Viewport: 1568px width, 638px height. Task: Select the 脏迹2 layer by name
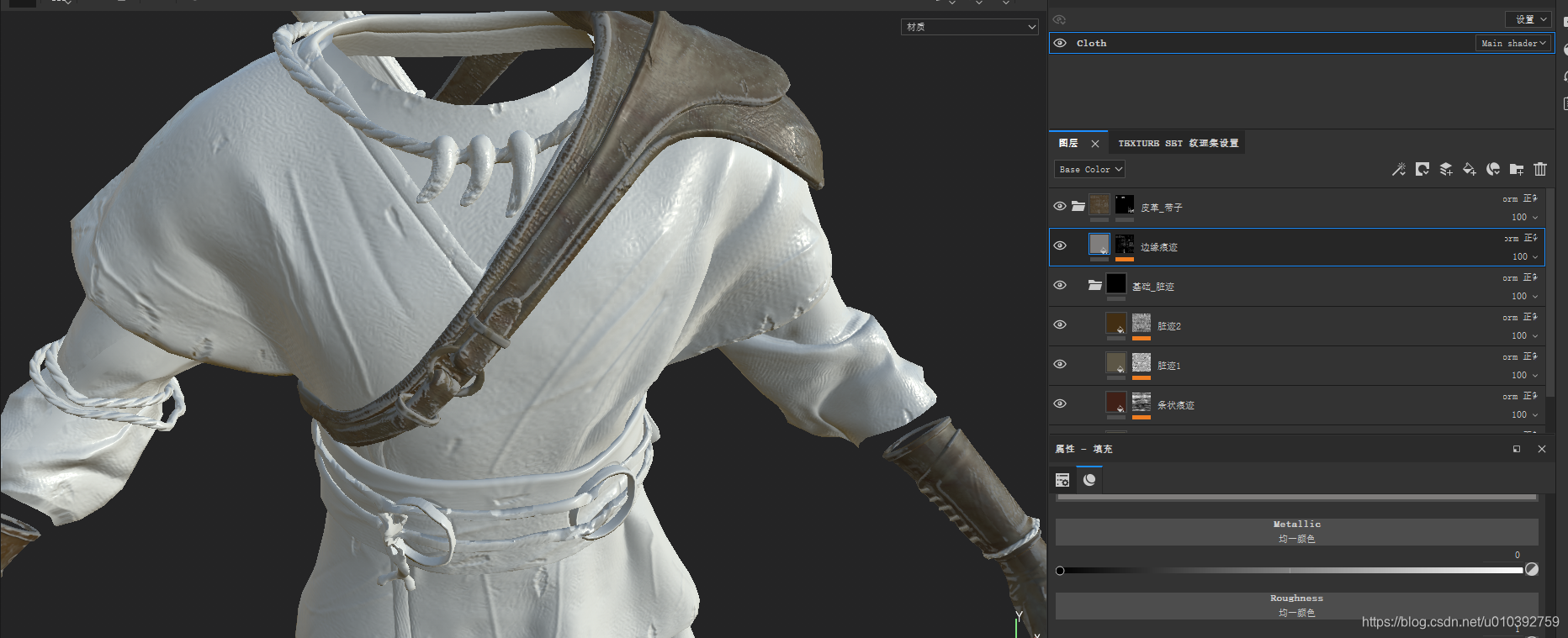coord(1168,326)
